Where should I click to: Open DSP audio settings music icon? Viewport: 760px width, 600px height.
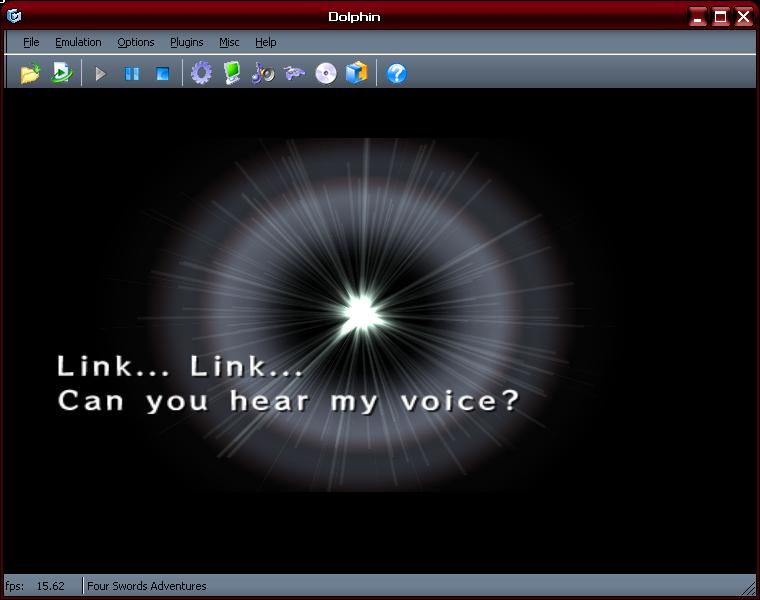263,74
